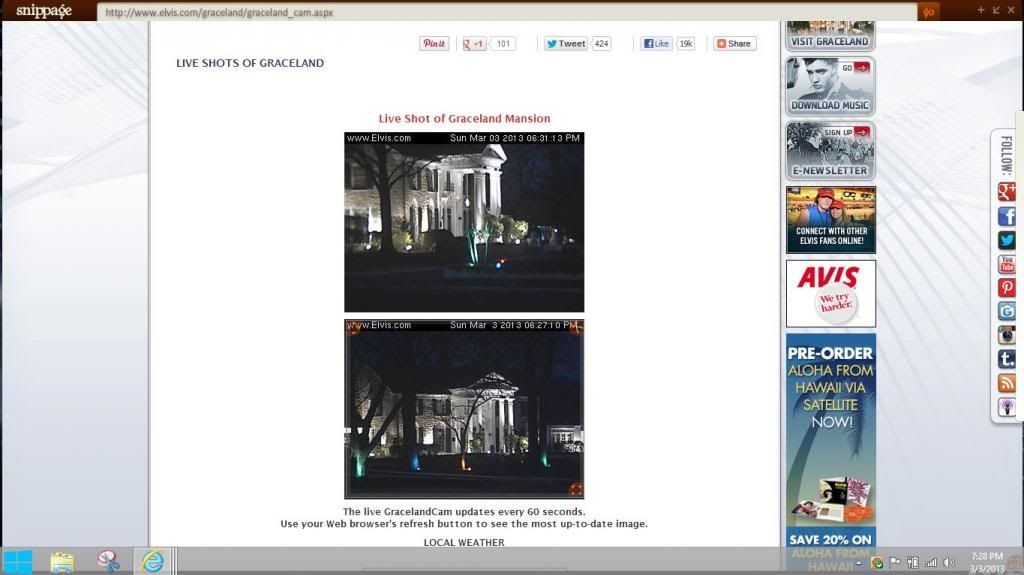Follow on Twitter icon in sidebar
This screenshot has width=1024, height=575.
pyautogui.click(x=1006, y=240)
